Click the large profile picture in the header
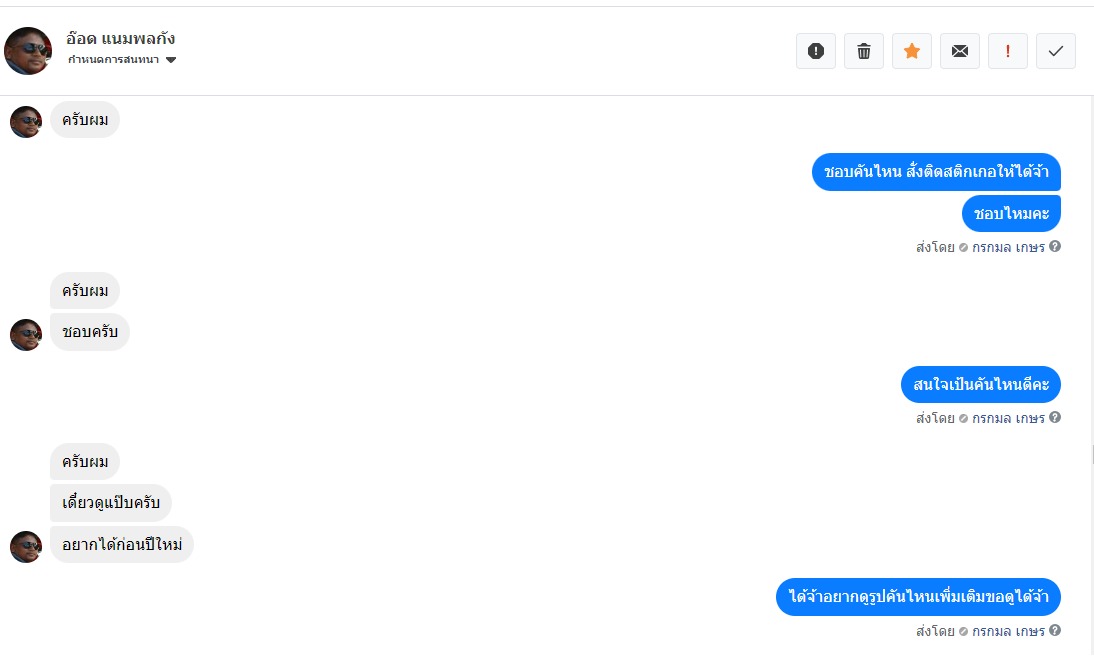This screenshot has height=657, width=1094. click(28, 51)
